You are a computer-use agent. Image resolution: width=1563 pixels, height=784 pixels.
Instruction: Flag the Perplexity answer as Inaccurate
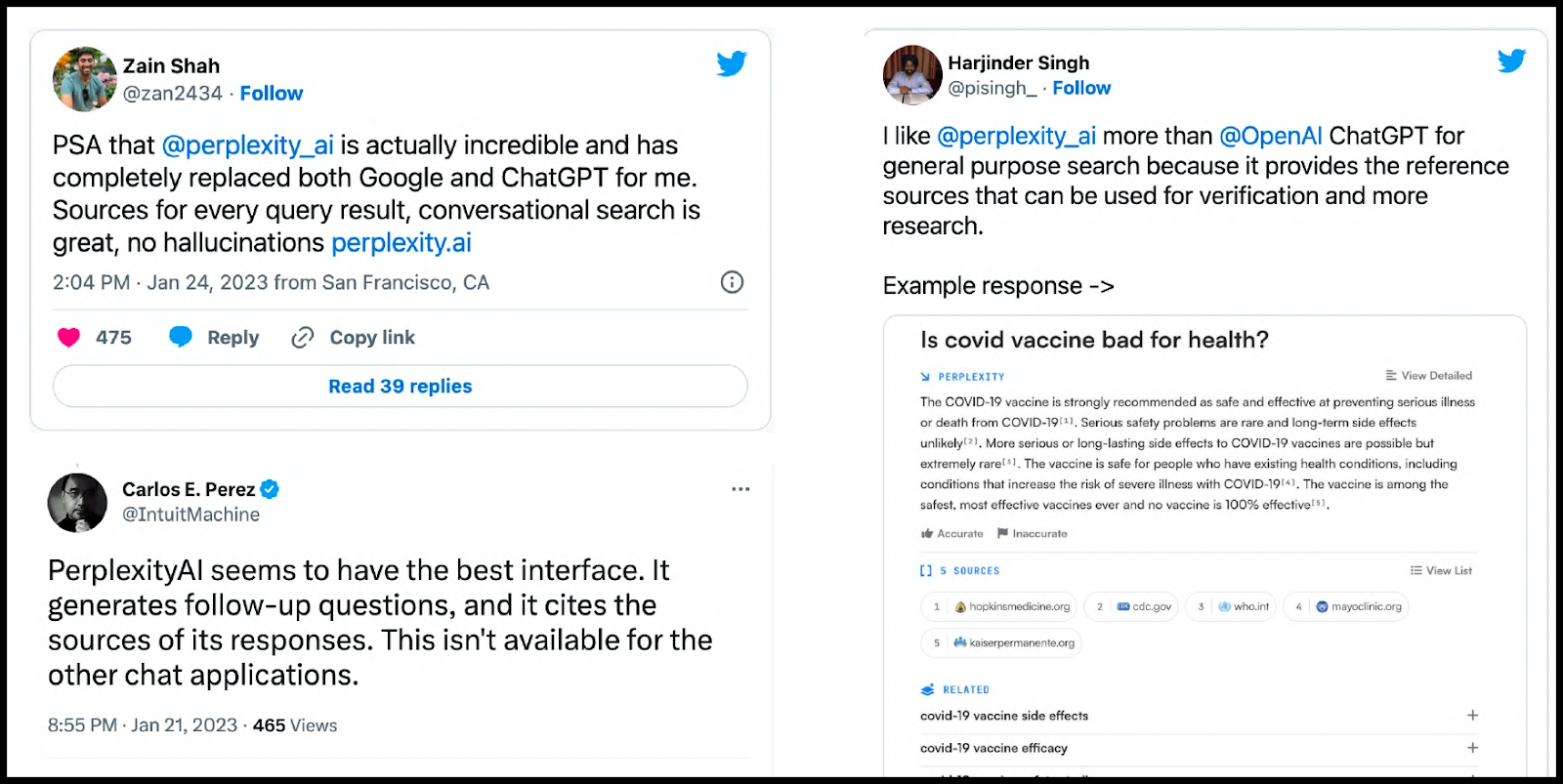tap(1033, 534)
